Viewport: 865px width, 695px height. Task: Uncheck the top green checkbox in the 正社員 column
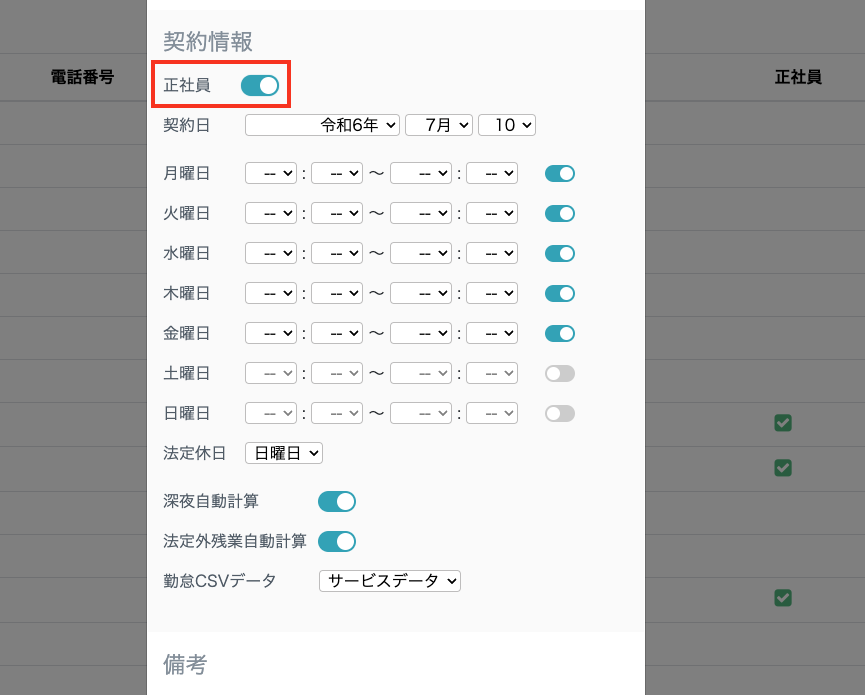[x=783, y=423]
